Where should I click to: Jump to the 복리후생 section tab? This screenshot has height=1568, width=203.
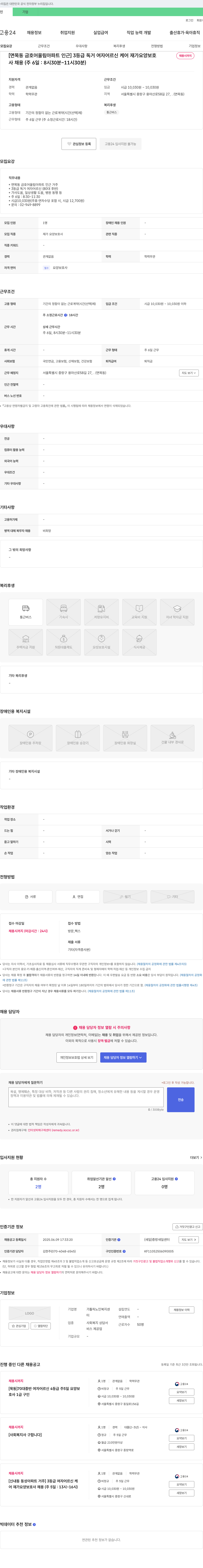click(x=119, y=46)
